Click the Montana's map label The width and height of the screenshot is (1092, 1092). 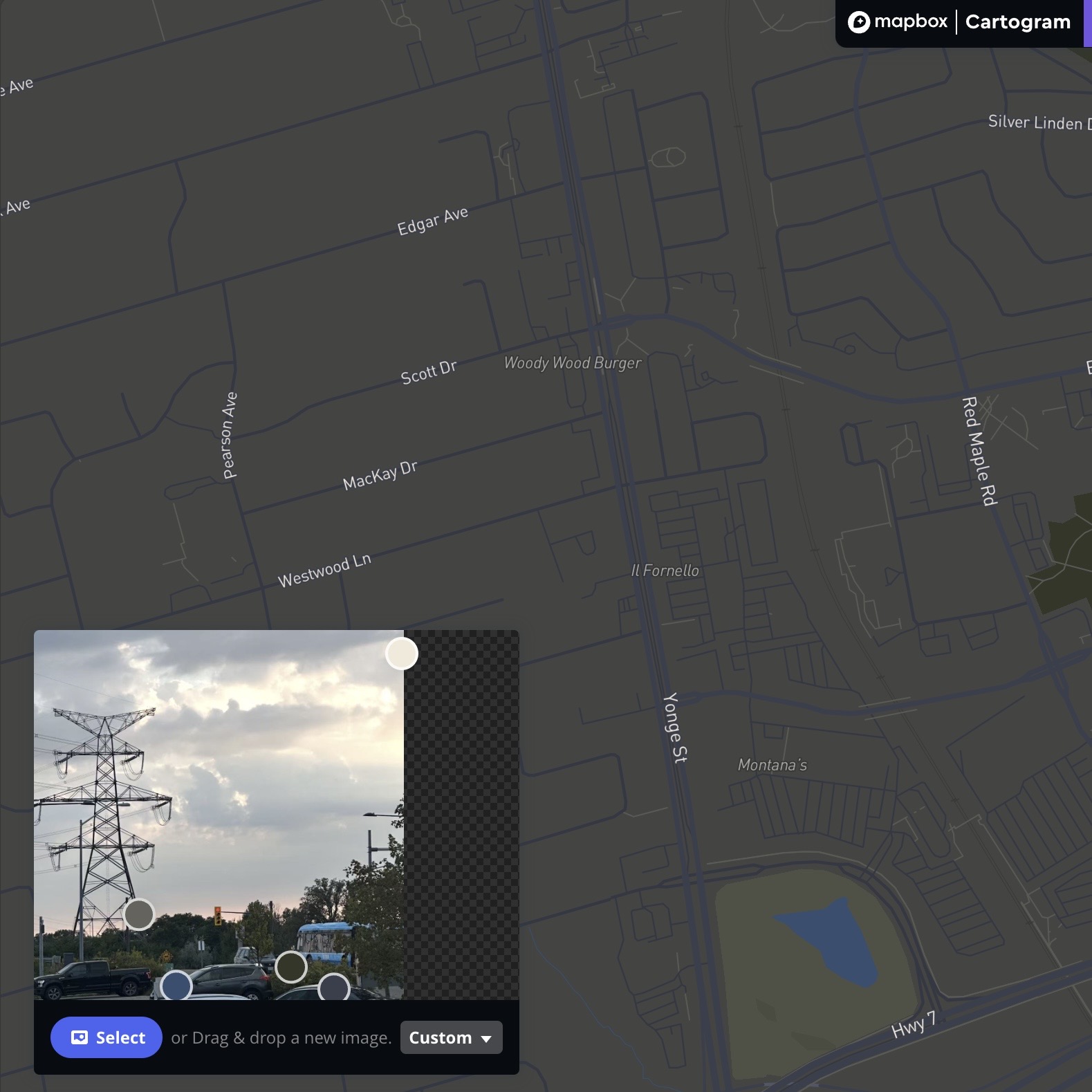[772, 765]
